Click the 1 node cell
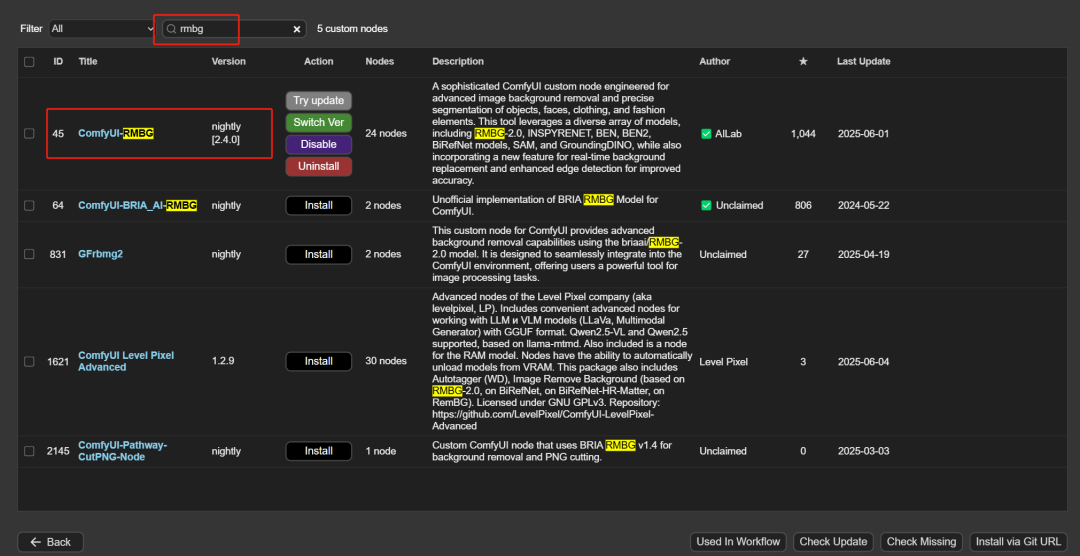The image size is (1080, 556). click(381, 451)
